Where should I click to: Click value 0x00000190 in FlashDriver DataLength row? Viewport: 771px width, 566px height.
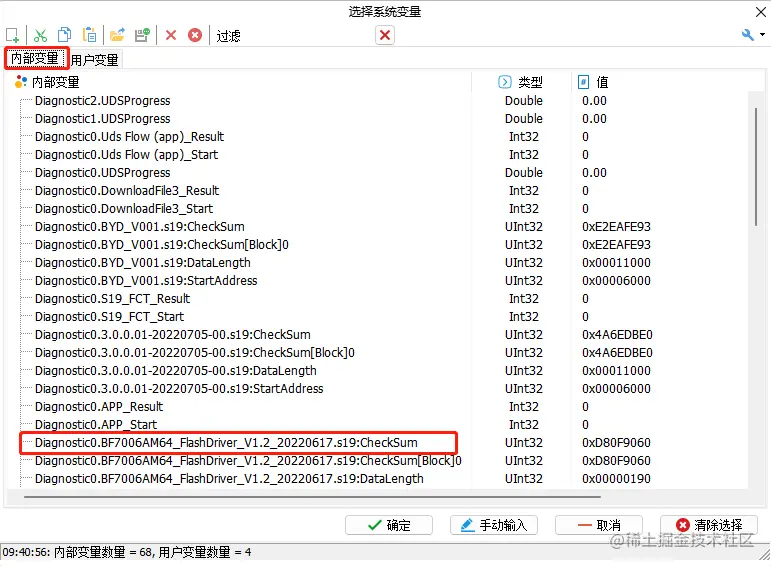click(616, 479)
